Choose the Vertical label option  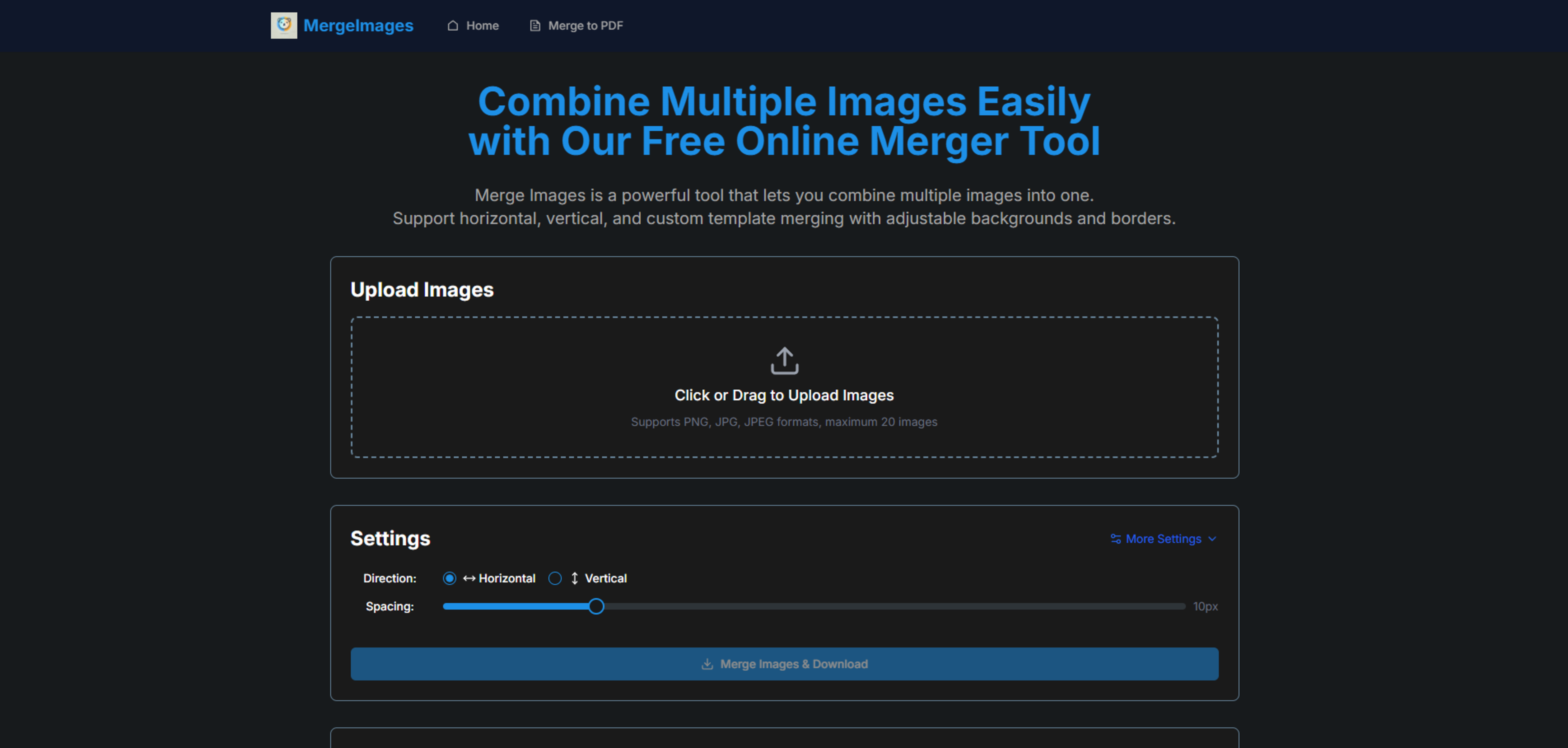point(605,578)
